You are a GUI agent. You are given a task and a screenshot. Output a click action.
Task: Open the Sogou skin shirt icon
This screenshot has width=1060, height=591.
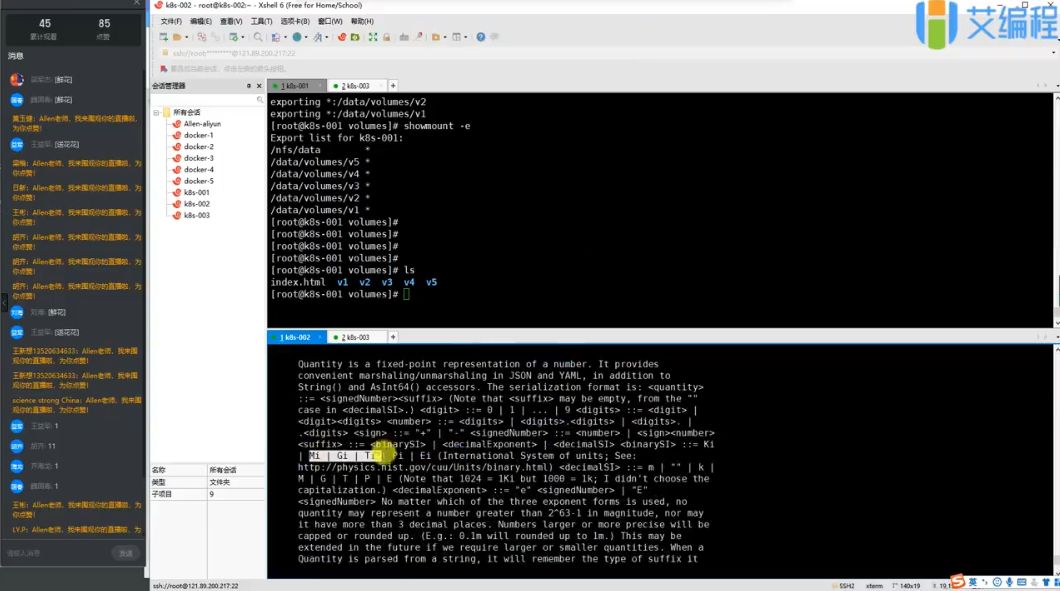pyautogui.click(x=1046, y=582)
